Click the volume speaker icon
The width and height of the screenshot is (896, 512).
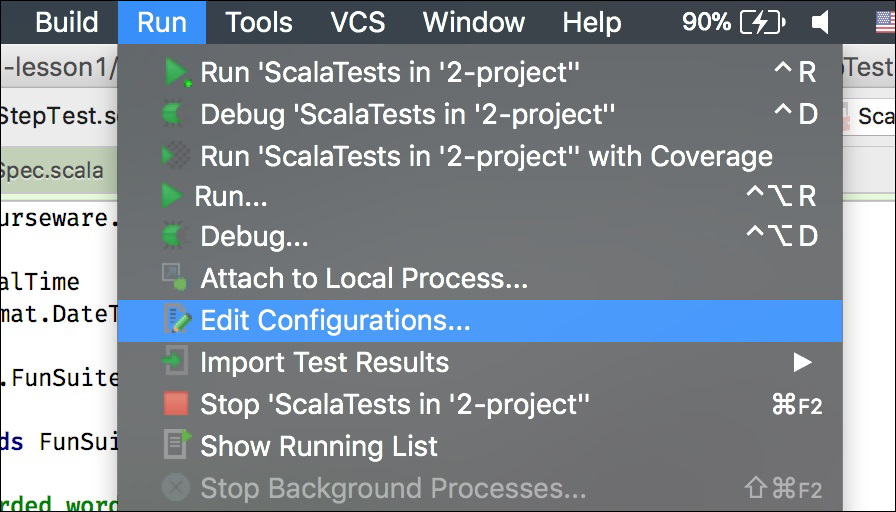(820, 22)
